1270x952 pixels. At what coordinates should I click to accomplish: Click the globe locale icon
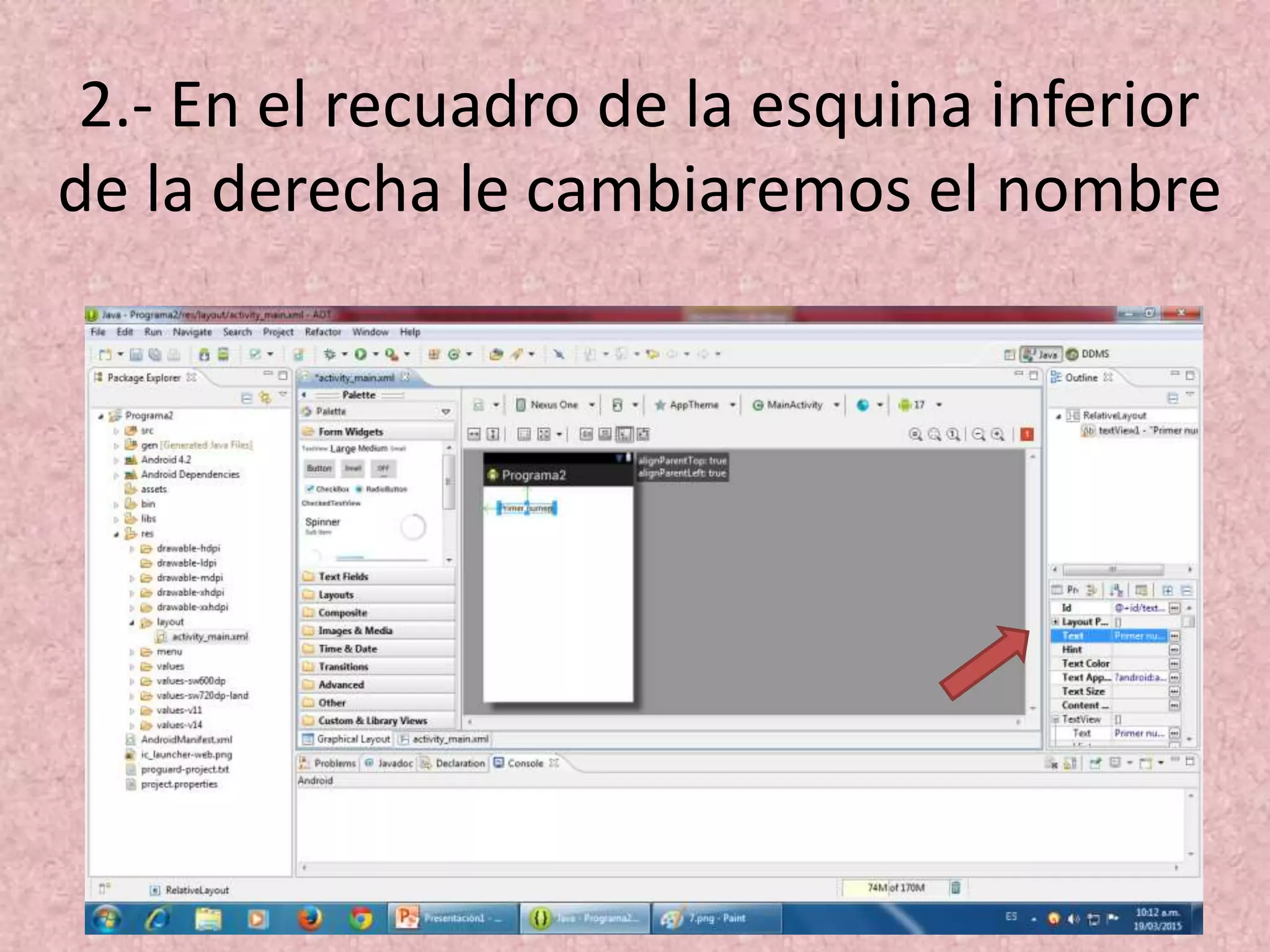863,405
